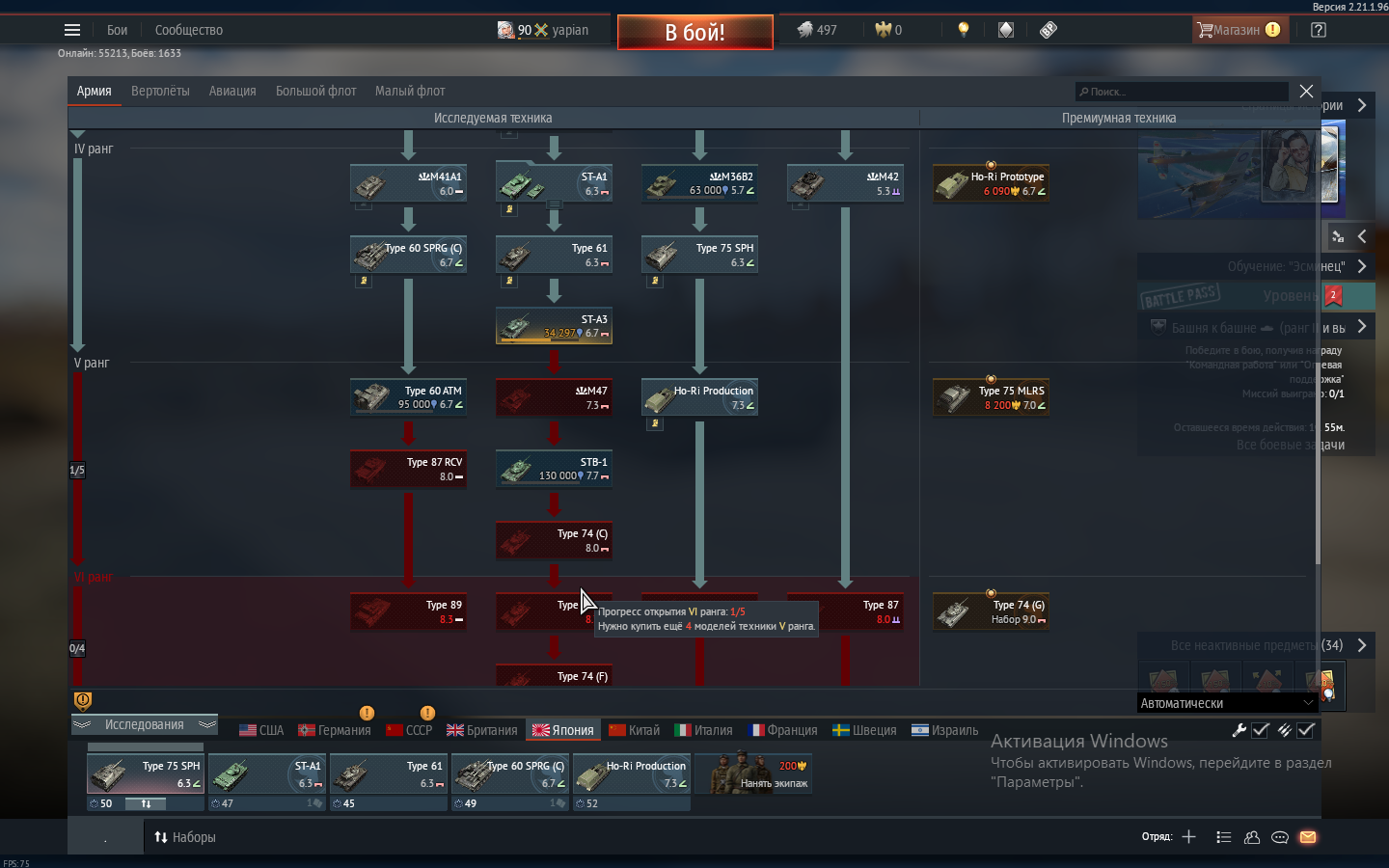Select the Type 87 RCV vehicle
This screenshot has width=1389, height=868.
(408, 469)
